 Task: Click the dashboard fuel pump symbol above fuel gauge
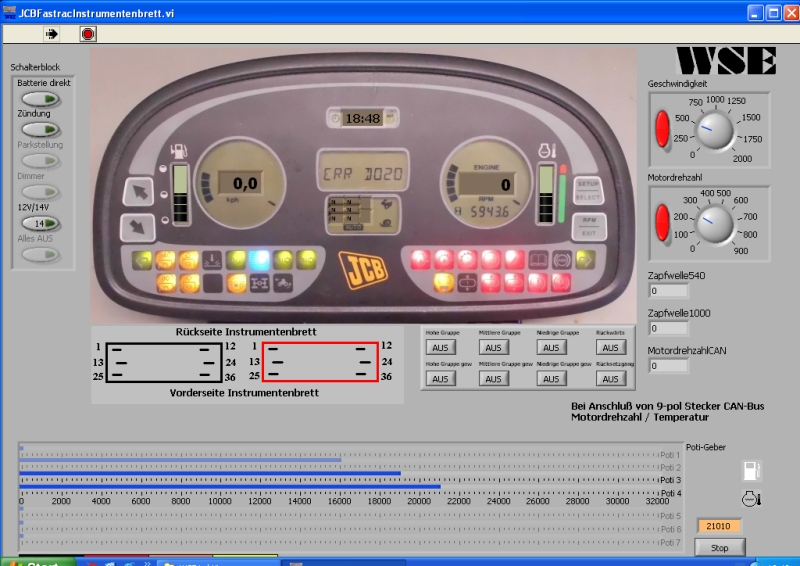tap(179, 151)
